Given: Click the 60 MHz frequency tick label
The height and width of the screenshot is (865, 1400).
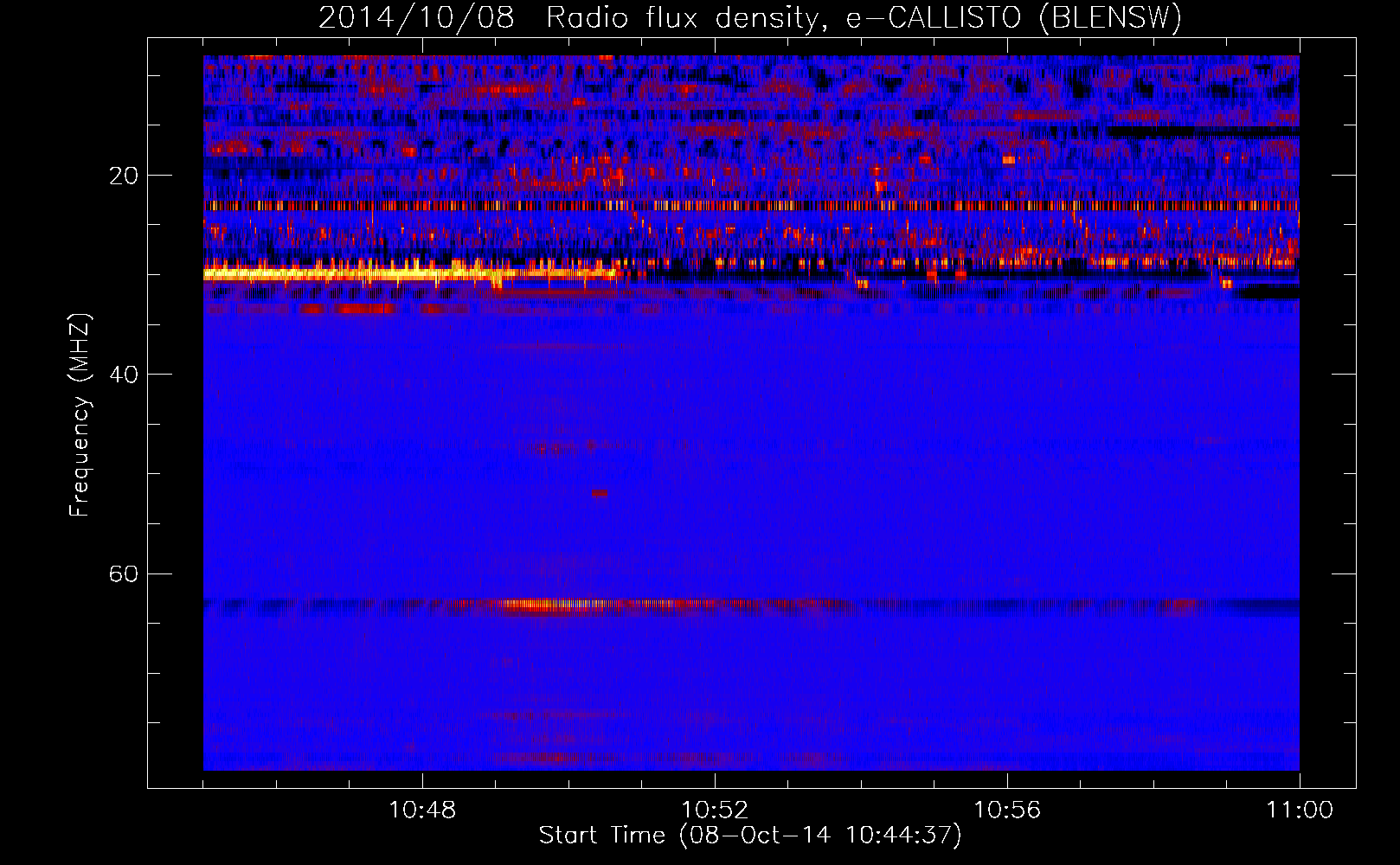Looking at the screenshot, I should [x=124, y=573].
